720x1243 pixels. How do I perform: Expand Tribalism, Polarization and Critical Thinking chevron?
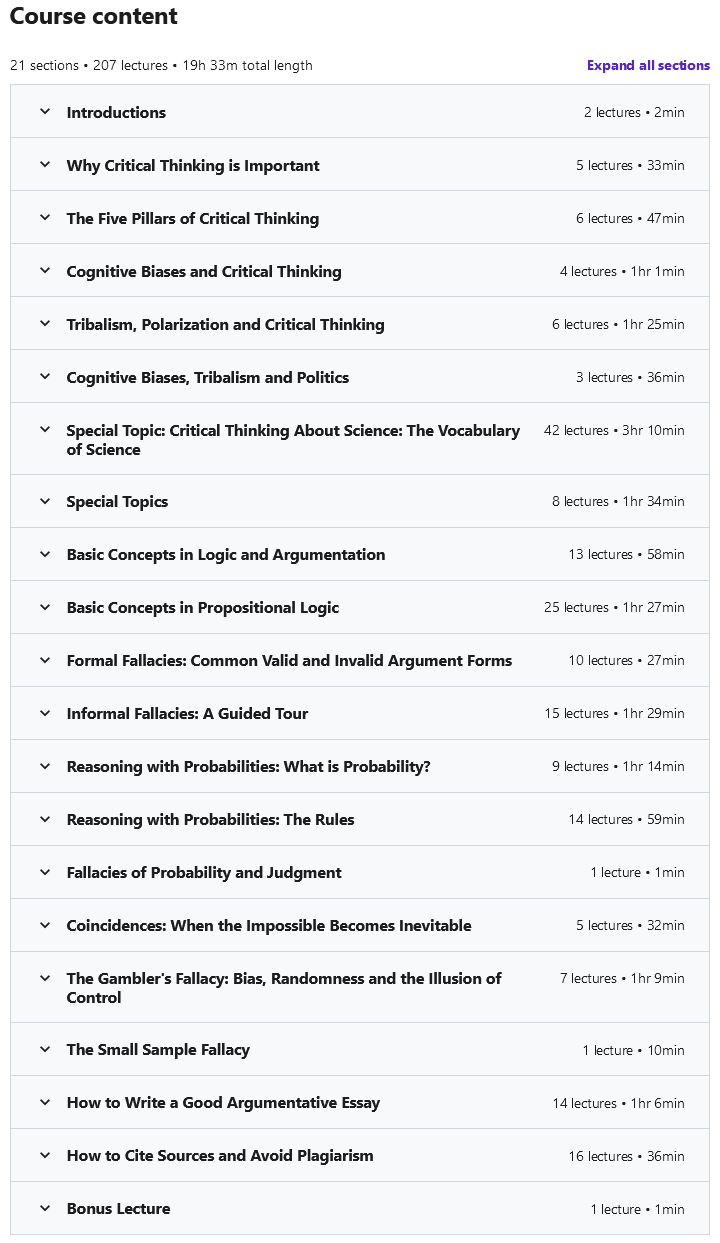pyautogui.click(x=45, y=324)
